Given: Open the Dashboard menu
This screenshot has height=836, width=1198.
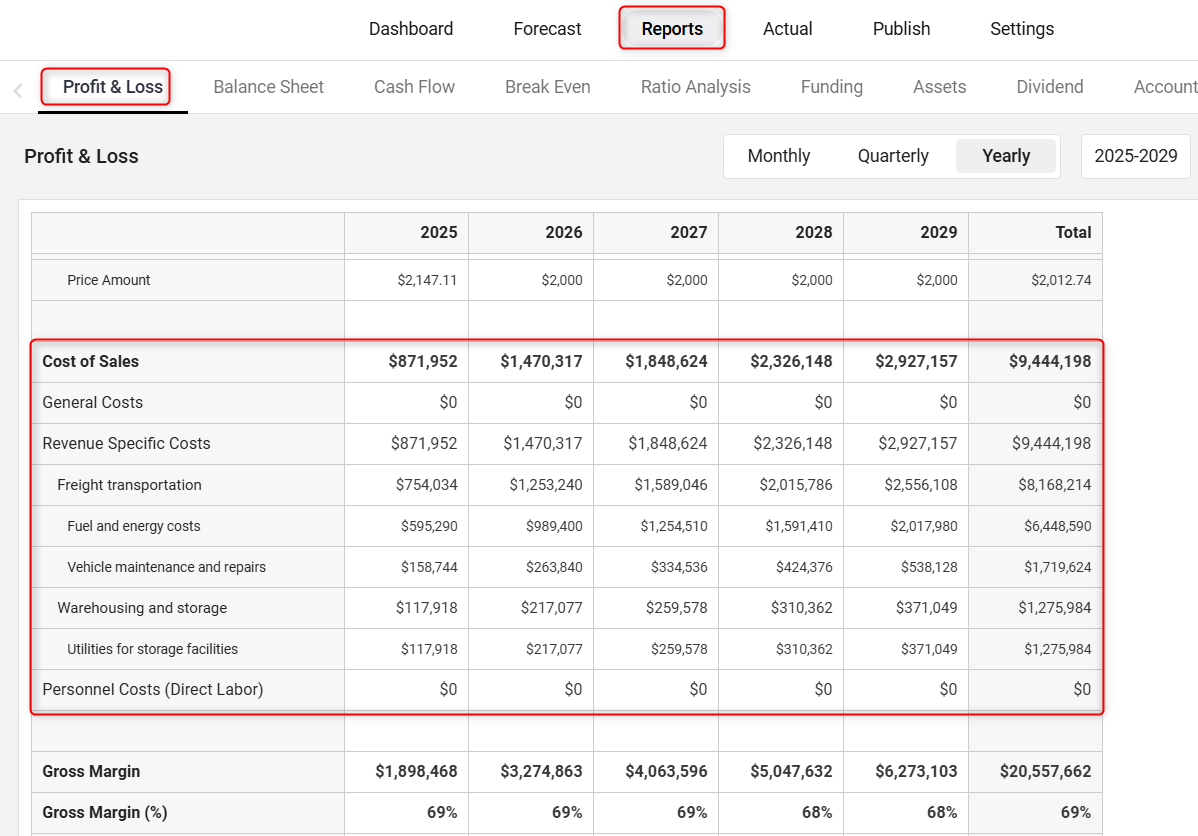Looking at the screenshot, I should pos(411,29).
